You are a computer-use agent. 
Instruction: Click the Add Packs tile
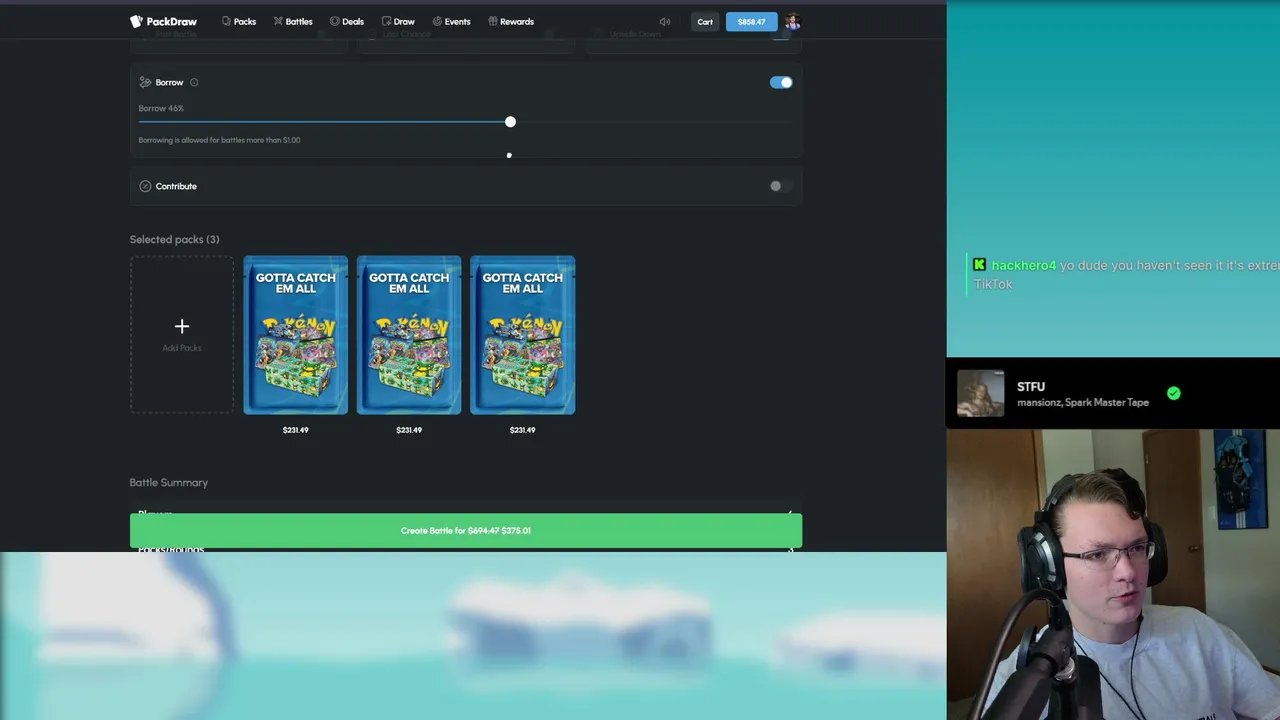coord(182,334)
